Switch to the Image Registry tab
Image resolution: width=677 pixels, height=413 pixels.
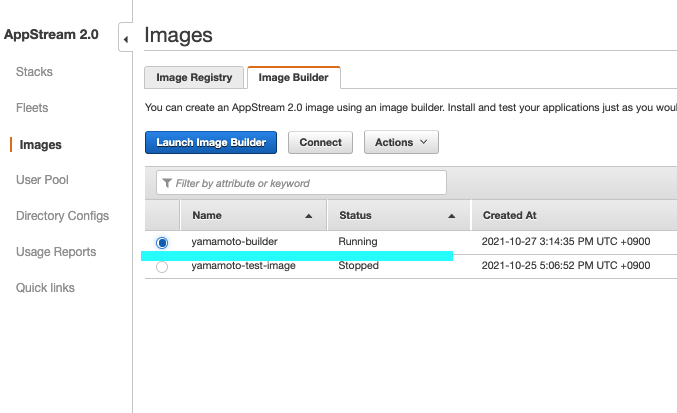point(194,77)
